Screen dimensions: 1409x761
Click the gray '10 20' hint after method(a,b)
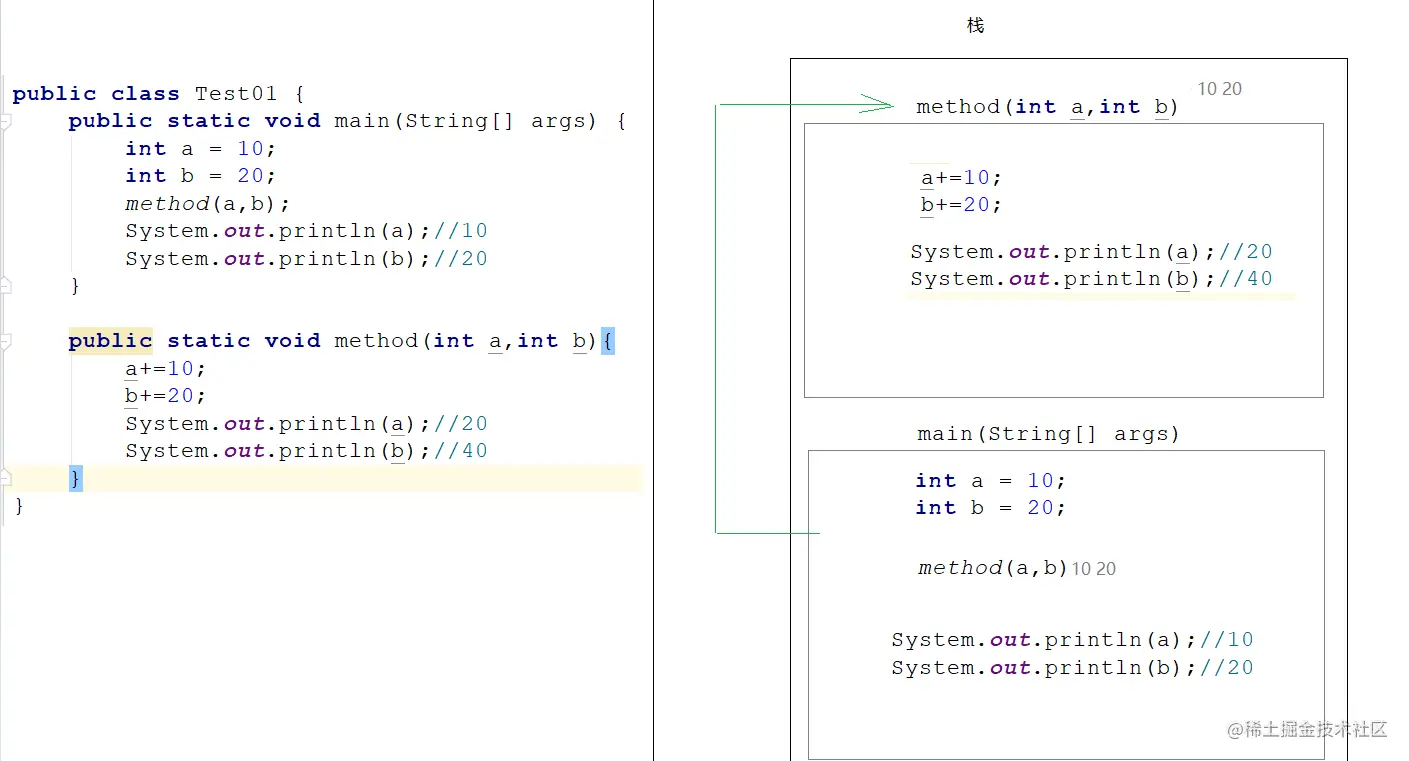(1094, 569)
